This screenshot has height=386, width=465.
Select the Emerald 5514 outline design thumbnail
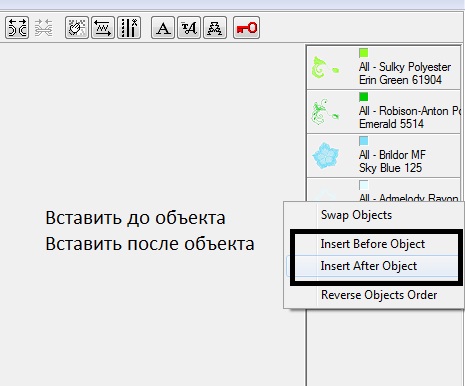tap(325, 112)
